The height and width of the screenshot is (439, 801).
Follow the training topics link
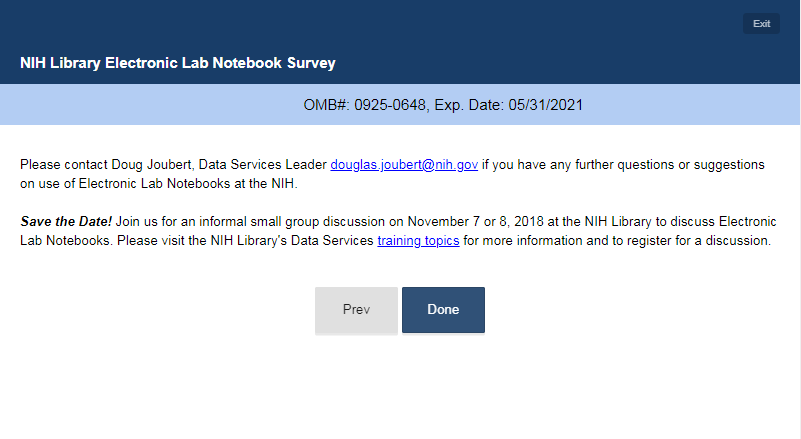pos(418,241)
